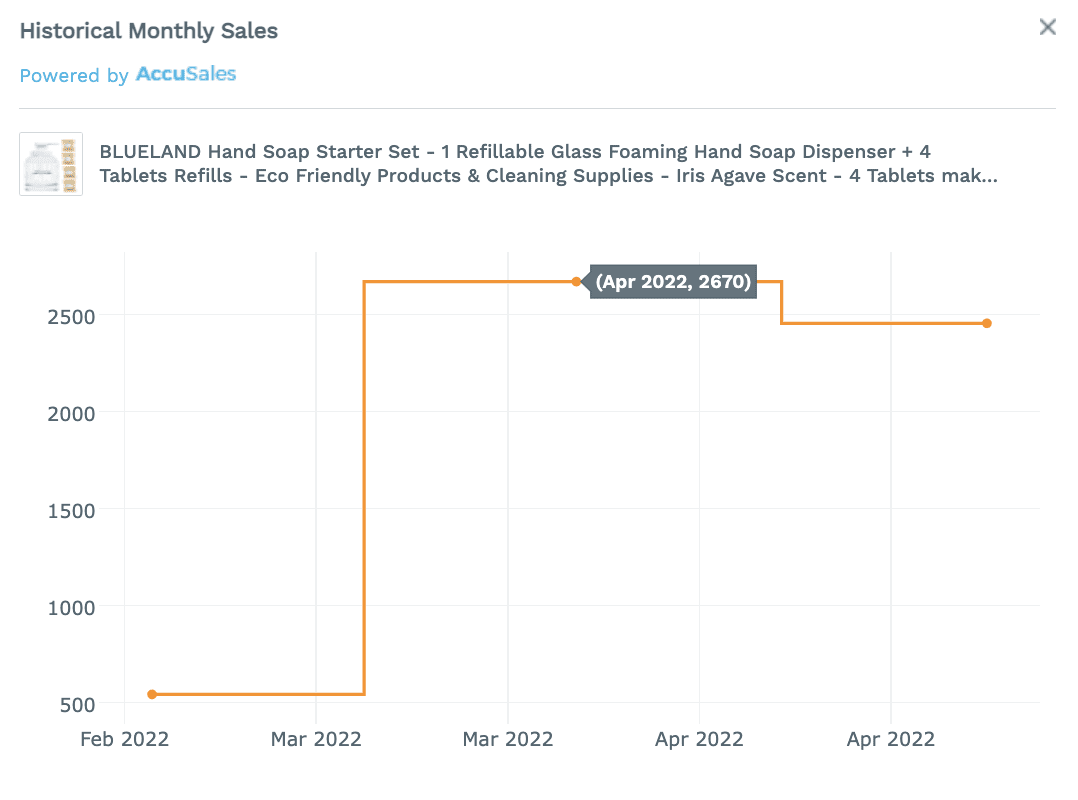
Task: Click the last Apr 2022 axis label
Action: point(890,740)
